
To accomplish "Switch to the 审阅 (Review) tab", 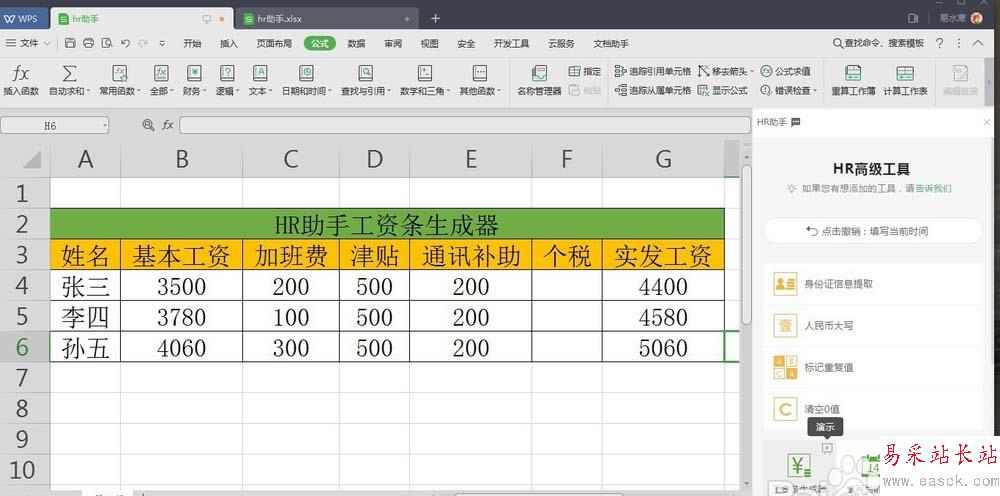I will pos(393,43).
